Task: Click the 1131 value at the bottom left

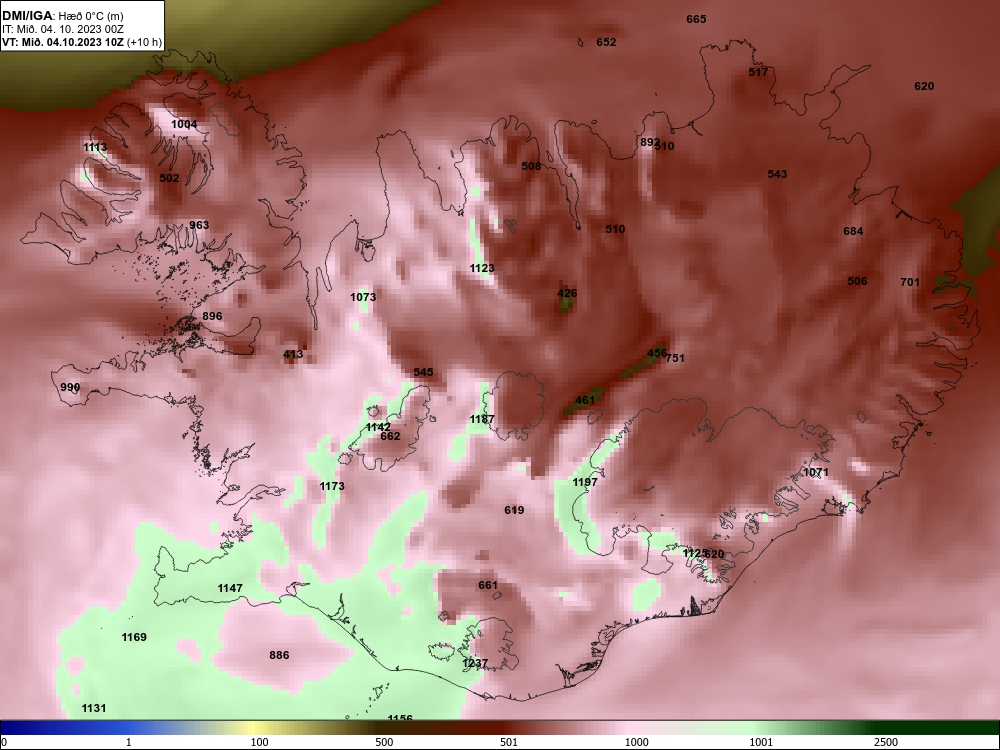Action: click(x=94, y=709)
